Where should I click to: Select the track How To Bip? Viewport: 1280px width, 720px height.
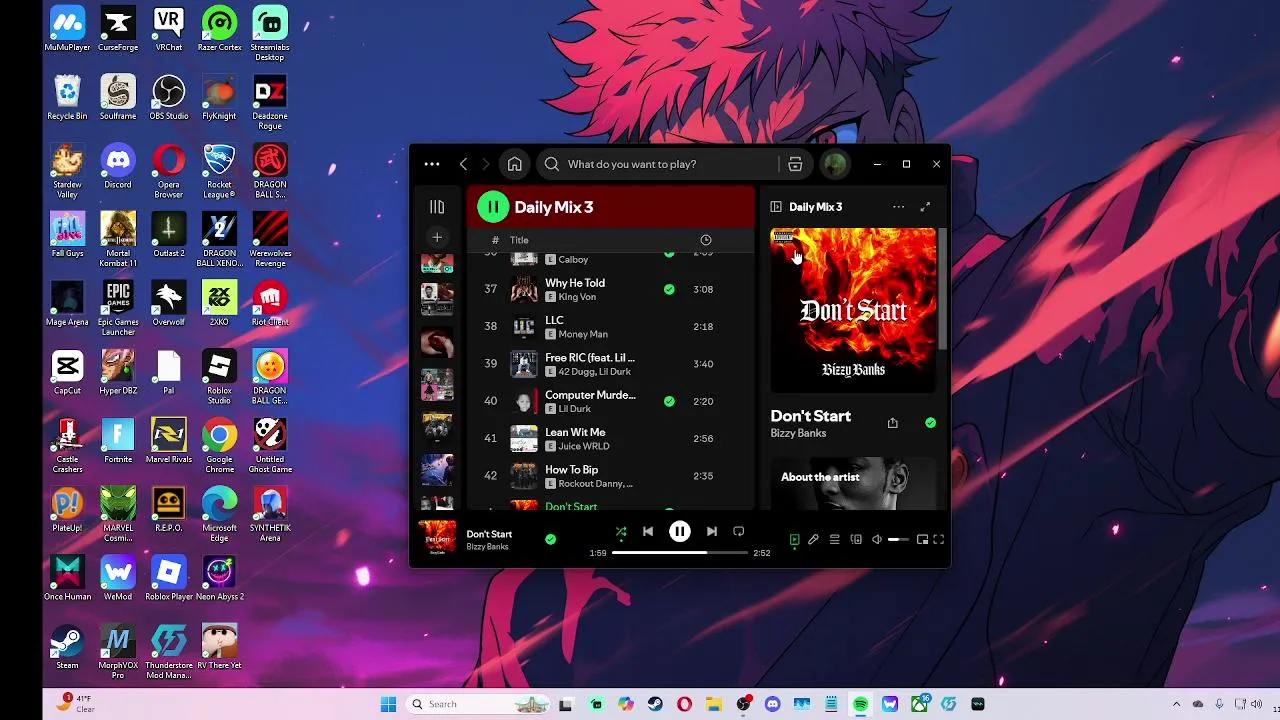pos(571,469)
